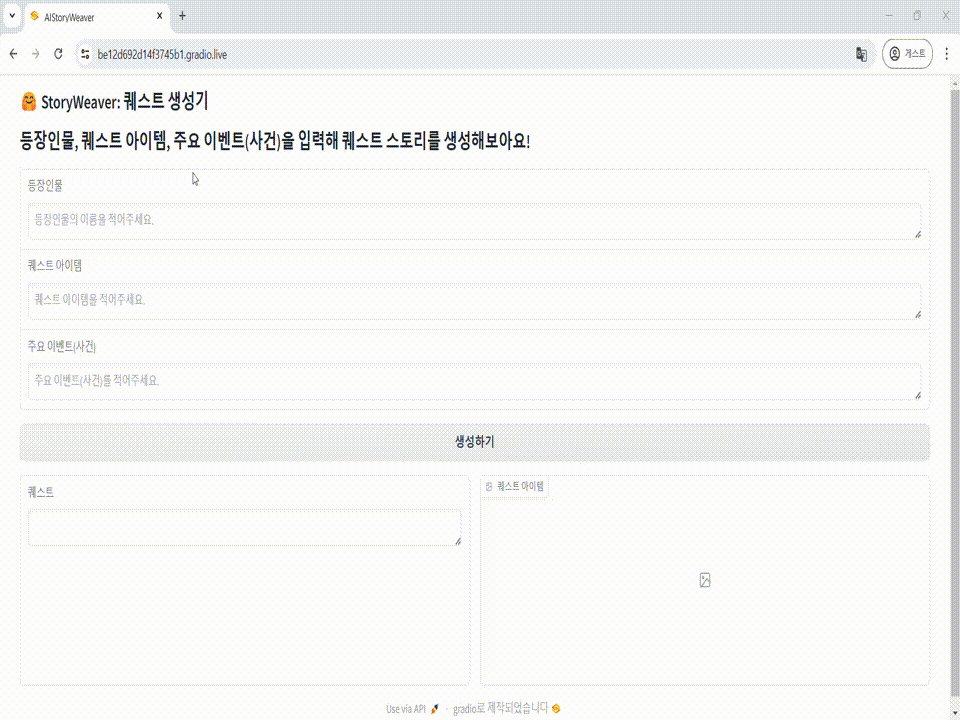
Task: Click the 주요 이벤트(사건) input field
Action: (x=472, y=381)
